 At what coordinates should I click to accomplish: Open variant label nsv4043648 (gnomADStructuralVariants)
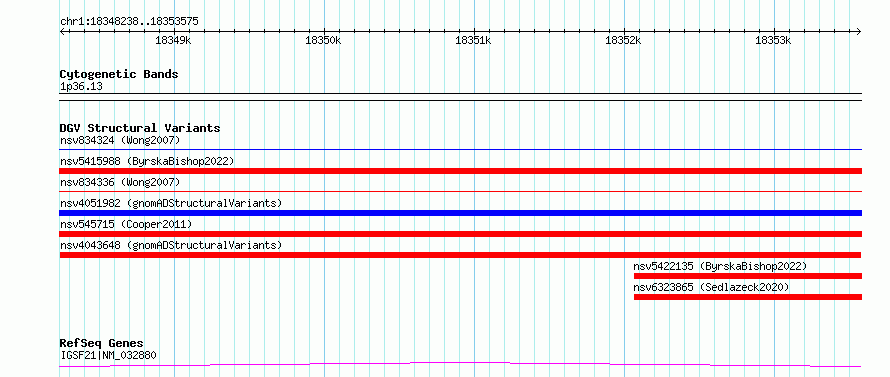pos(171,245)
